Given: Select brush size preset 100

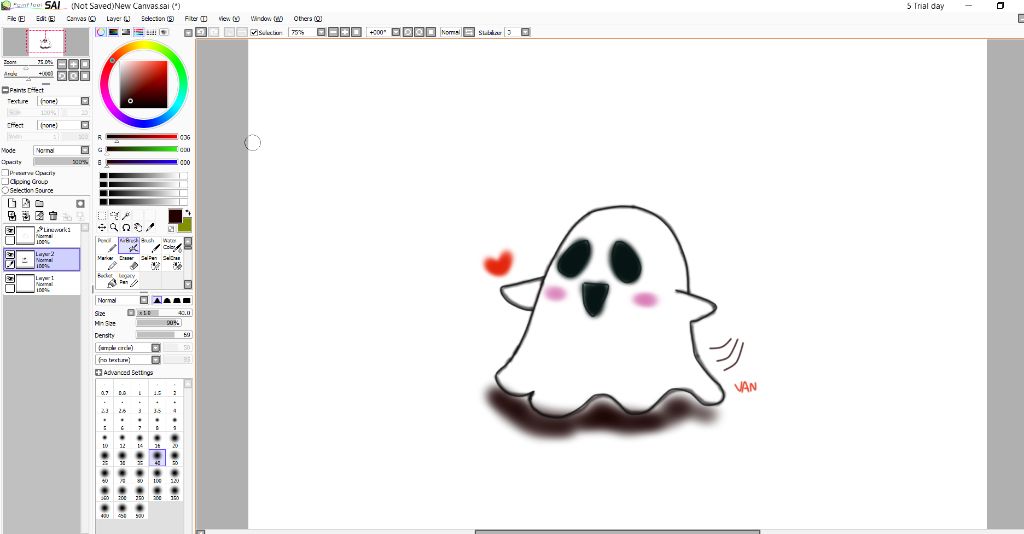Looking at the screenshot, I should coord(157,475).
